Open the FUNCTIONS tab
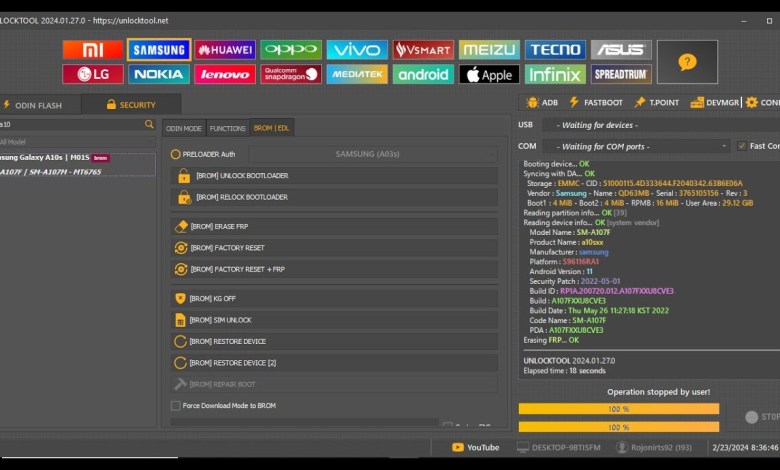Viewport: 780px width, 470px height. tap(228, 128)
